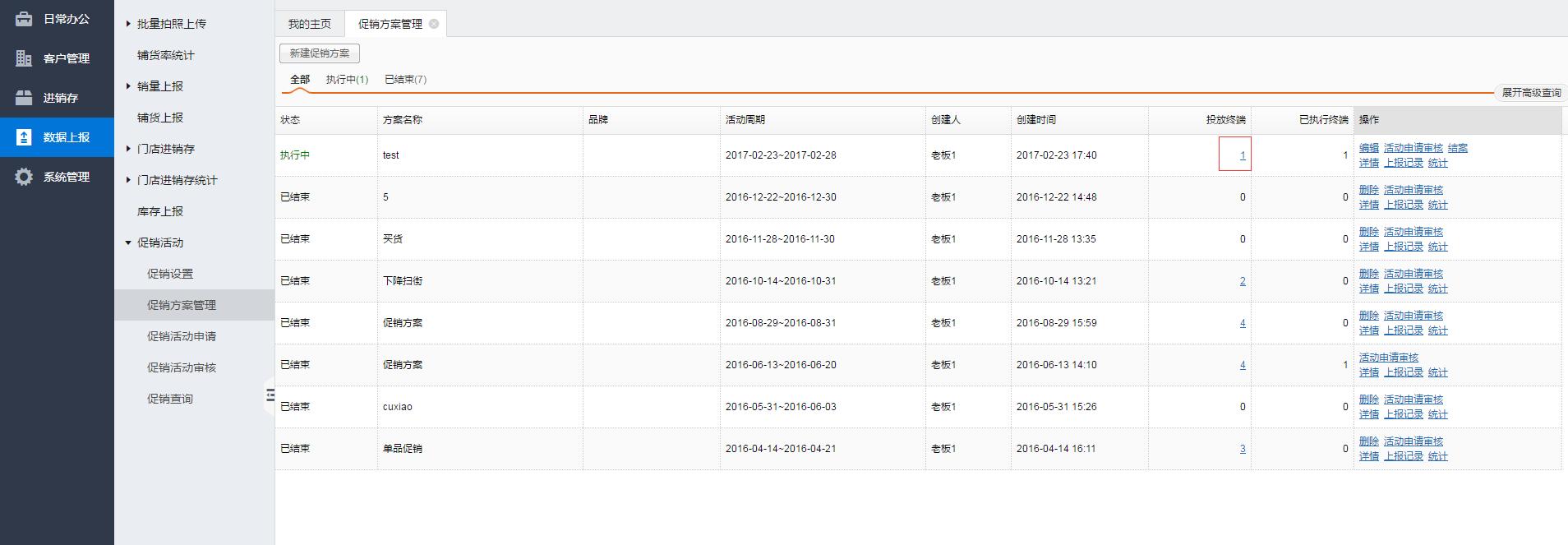This screenshot has height=545, width=1568.
Task: Click the 新建促销方案 button
Action: click(320, 53)
